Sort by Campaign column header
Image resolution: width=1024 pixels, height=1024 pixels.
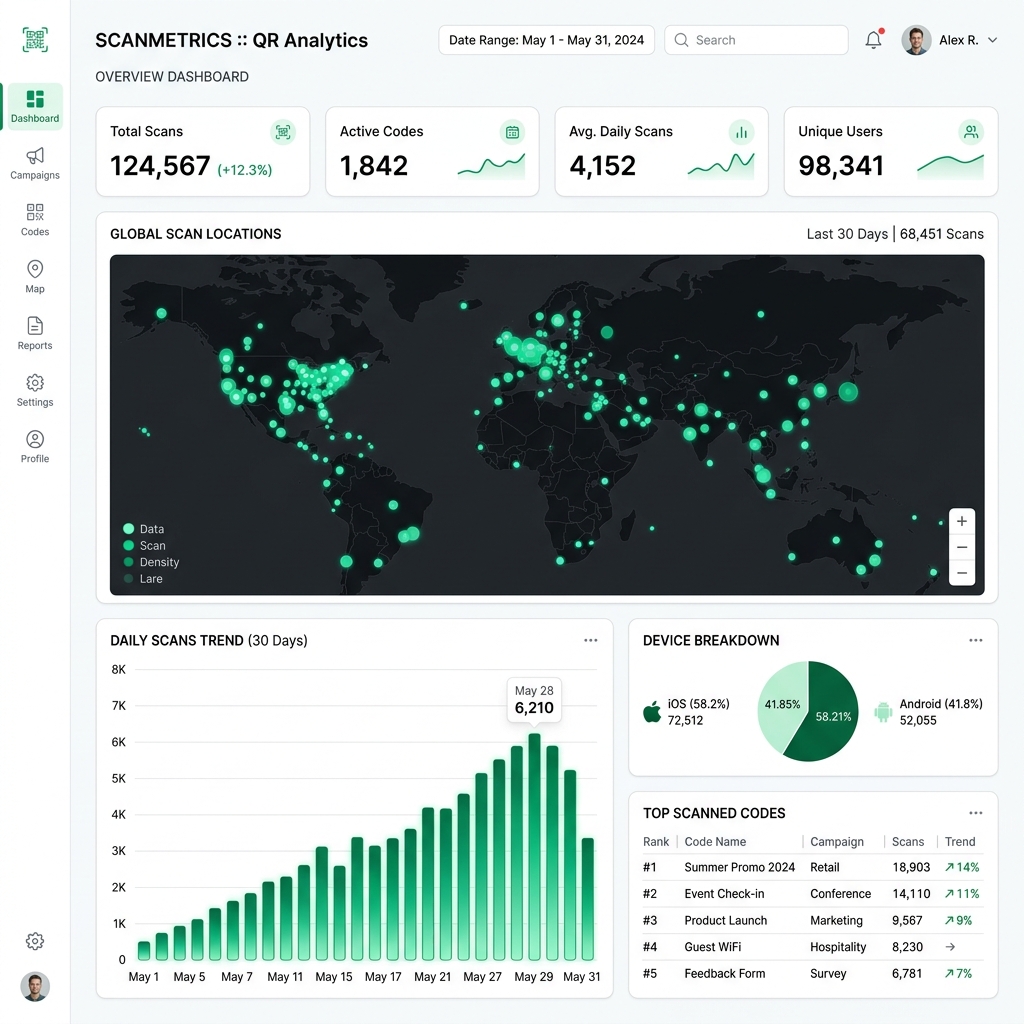pos(837,842)
